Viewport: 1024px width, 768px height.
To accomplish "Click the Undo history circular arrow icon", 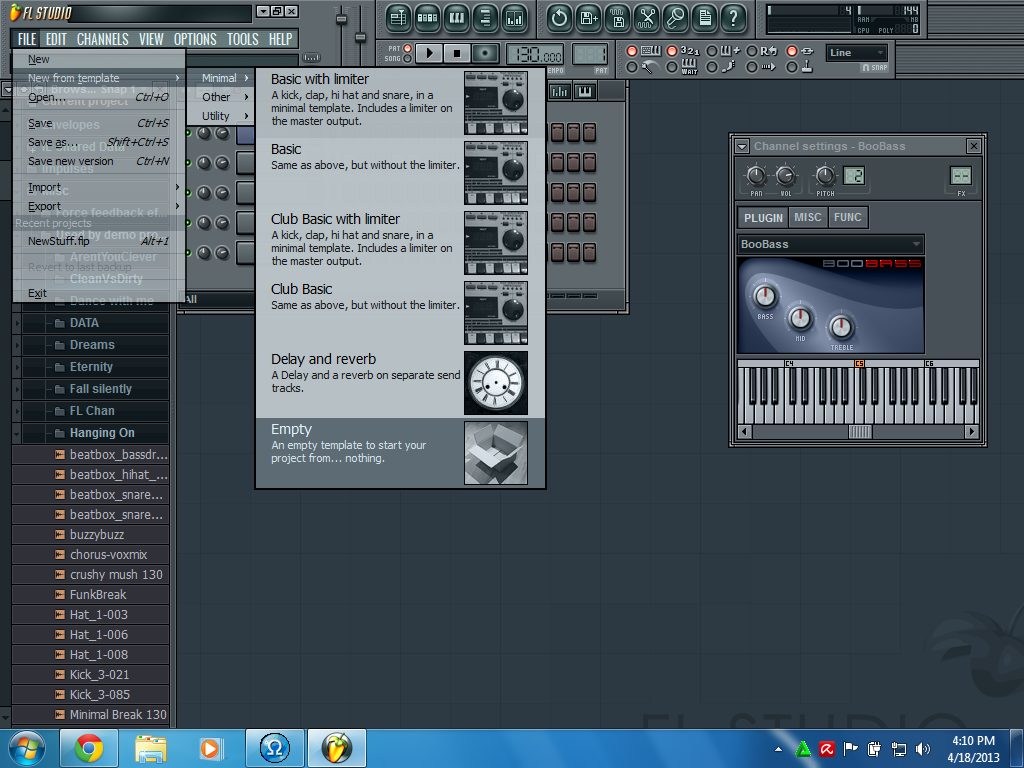I will 559,18.
